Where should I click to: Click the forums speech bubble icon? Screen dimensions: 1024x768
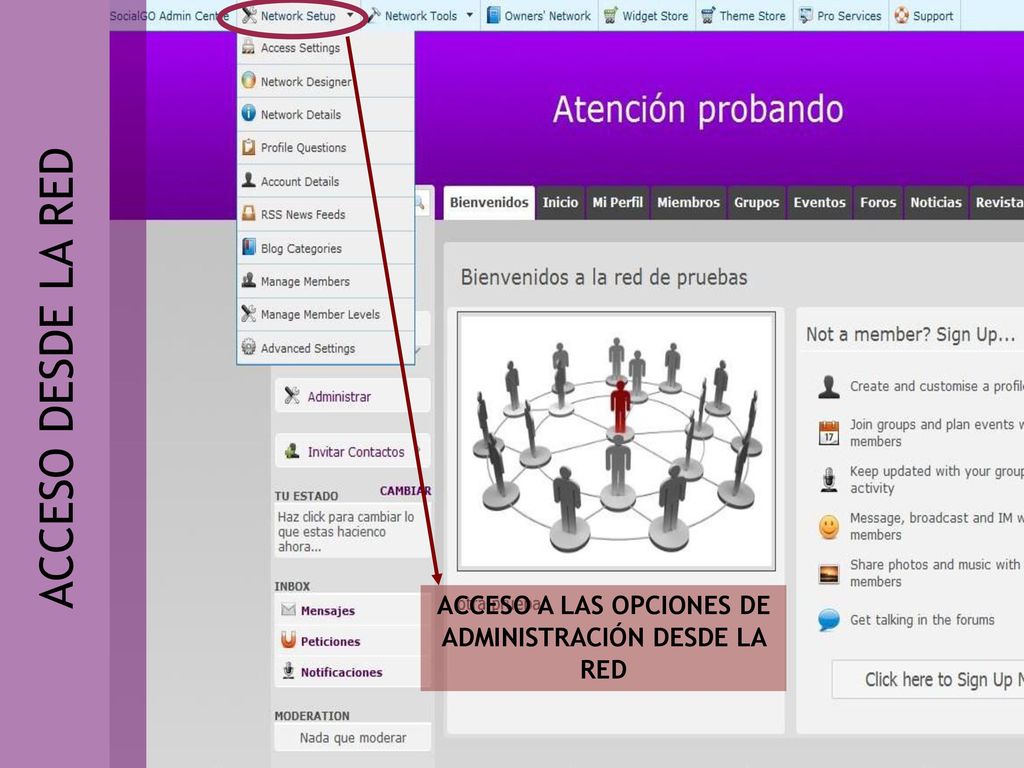coord(829,620)
